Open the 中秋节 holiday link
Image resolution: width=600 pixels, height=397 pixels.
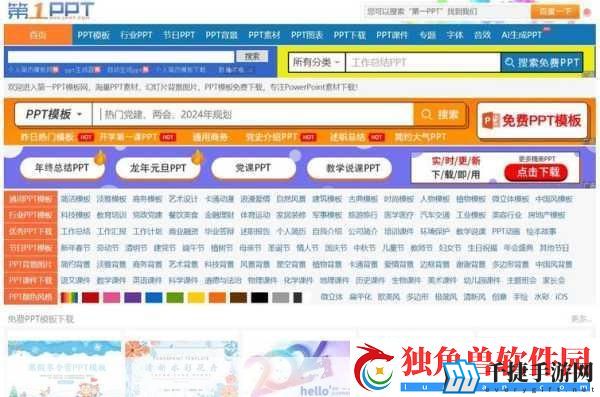(x=364, y=248)
